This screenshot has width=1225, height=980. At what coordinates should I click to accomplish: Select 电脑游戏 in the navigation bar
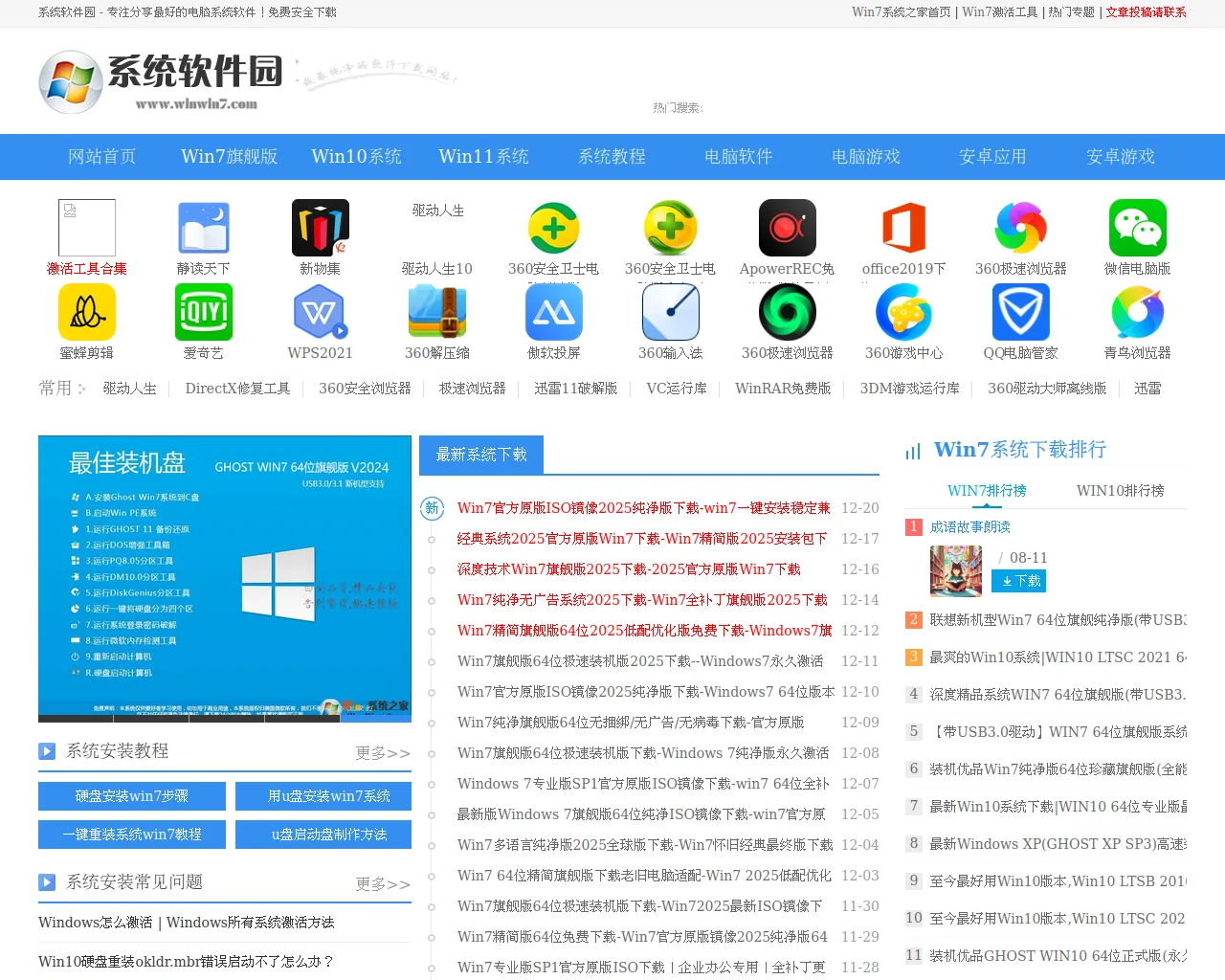coord(866,157)
